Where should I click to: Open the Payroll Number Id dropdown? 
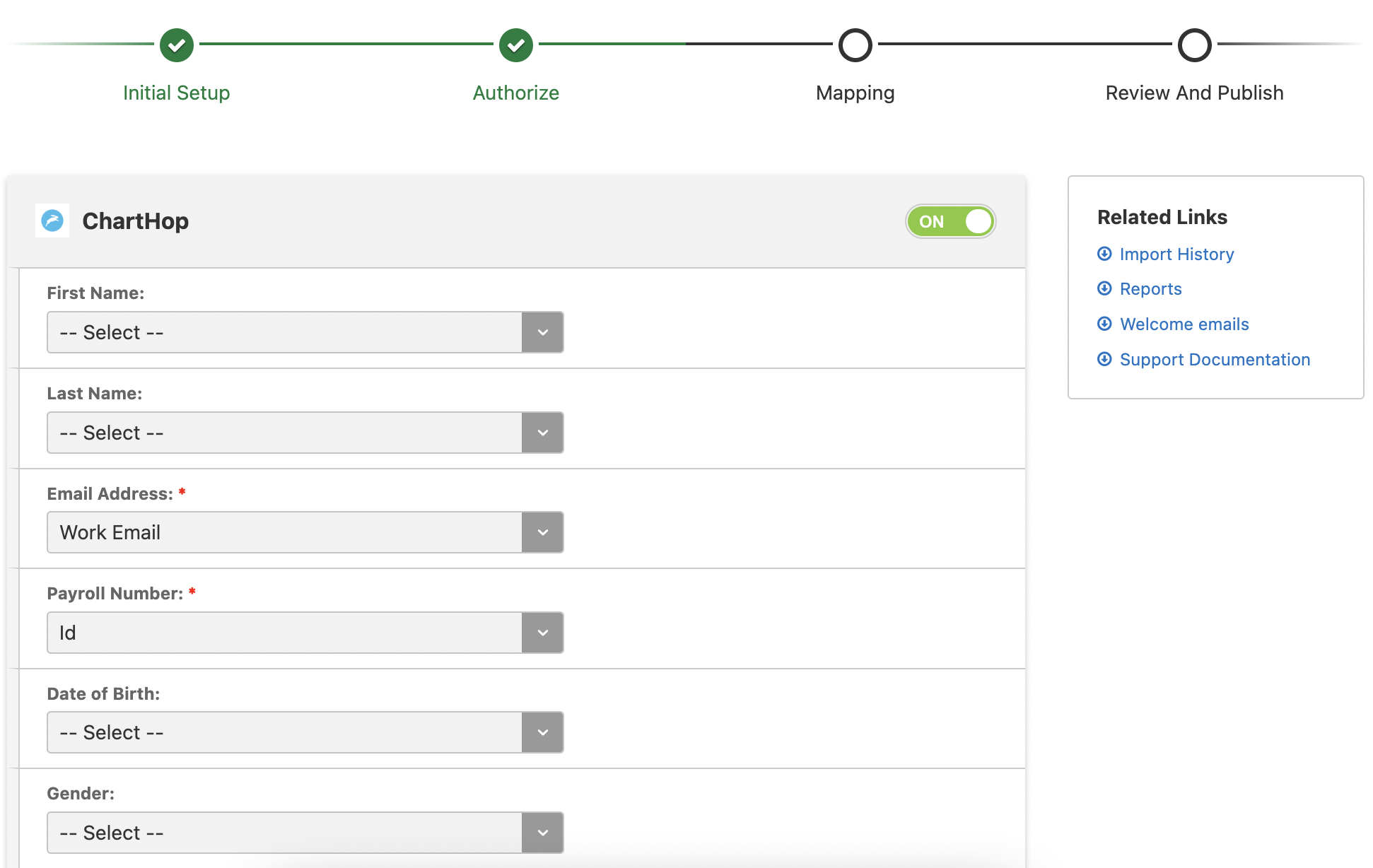coord(305,633)
